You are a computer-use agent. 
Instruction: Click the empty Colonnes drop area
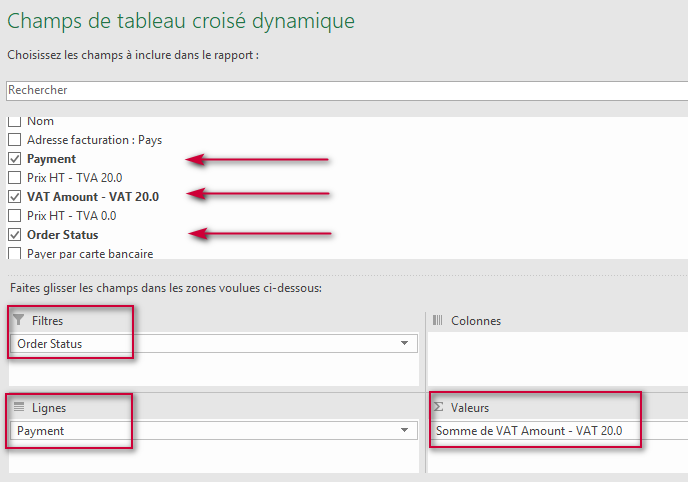[x=557, y=358]
